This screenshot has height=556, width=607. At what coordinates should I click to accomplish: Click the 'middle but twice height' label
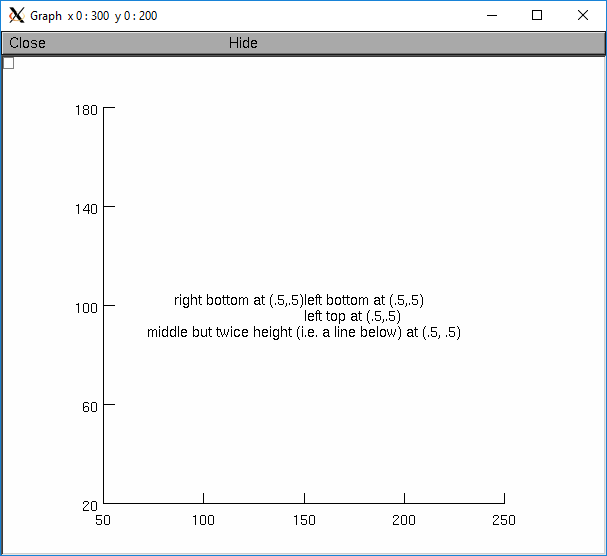[x=304, y=332]
